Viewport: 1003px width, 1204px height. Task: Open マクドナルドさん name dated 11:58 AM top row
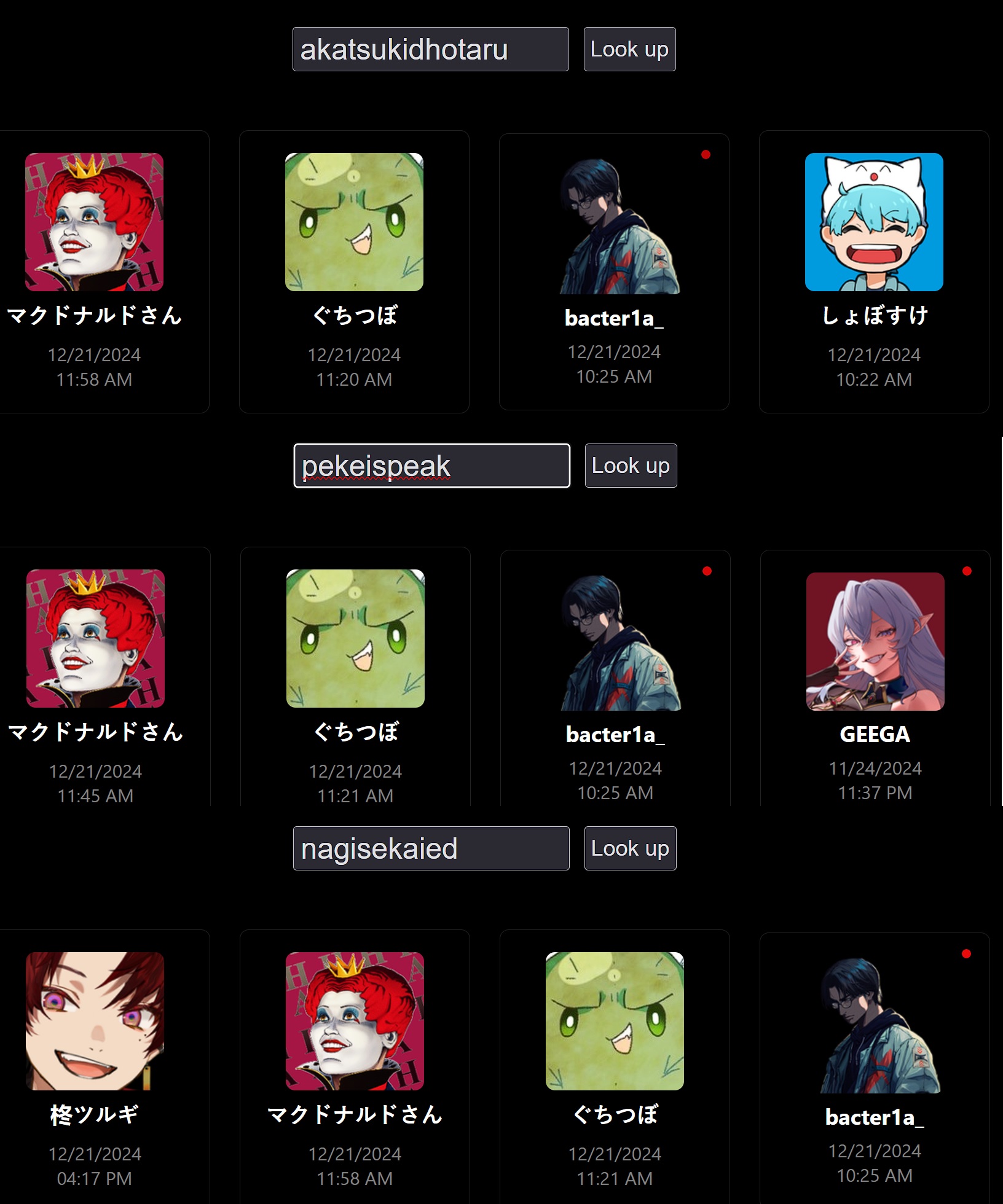tap(94, 315)
